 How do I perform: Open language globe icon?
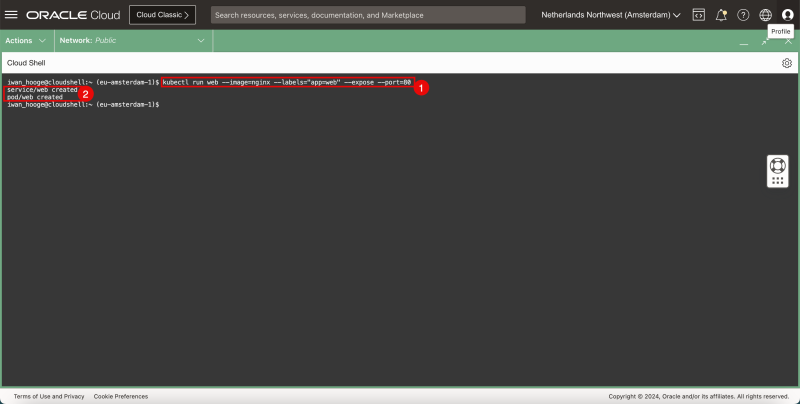765,15
